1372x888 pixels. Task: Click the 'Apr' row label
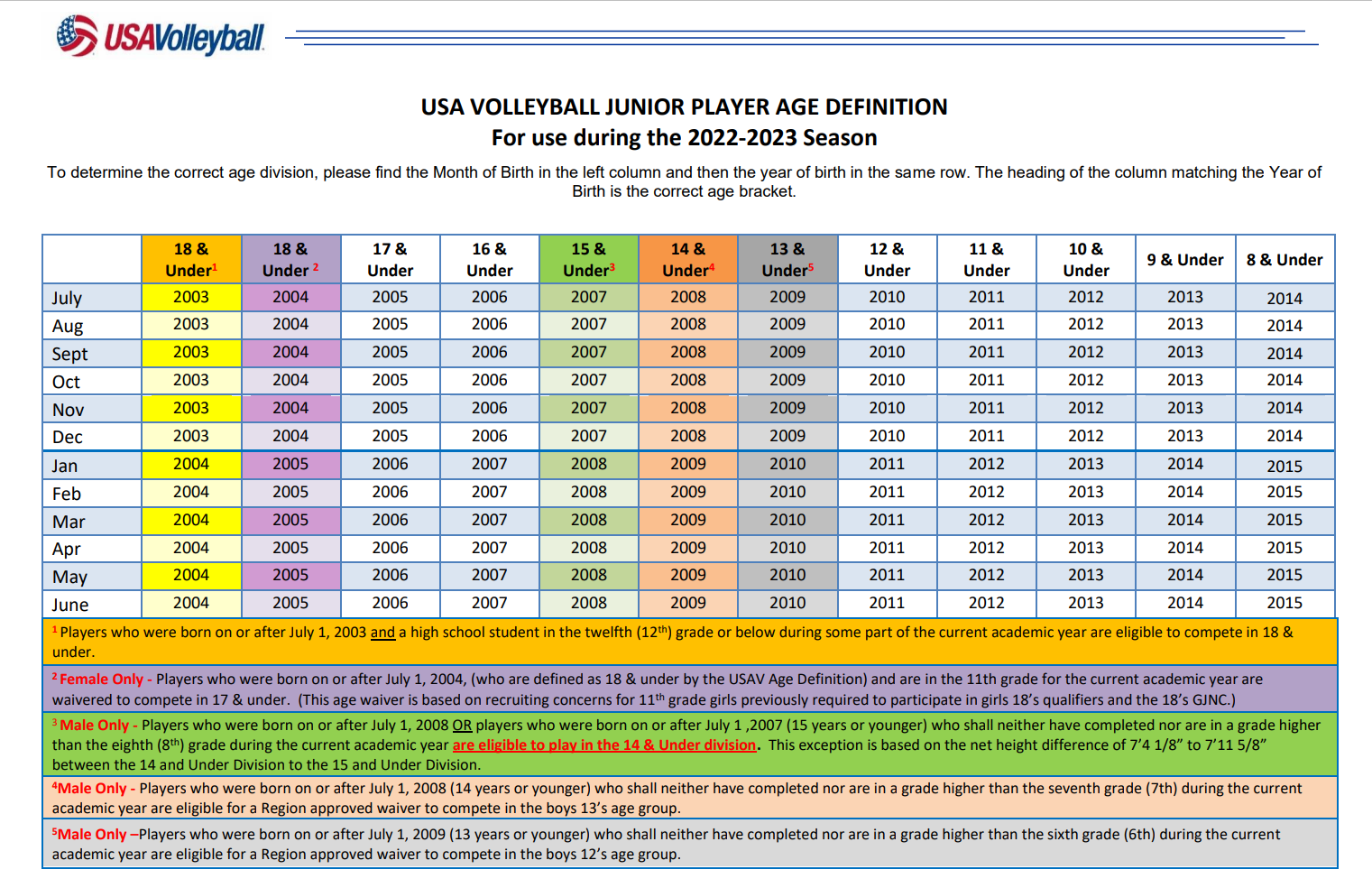pos(92,549)
